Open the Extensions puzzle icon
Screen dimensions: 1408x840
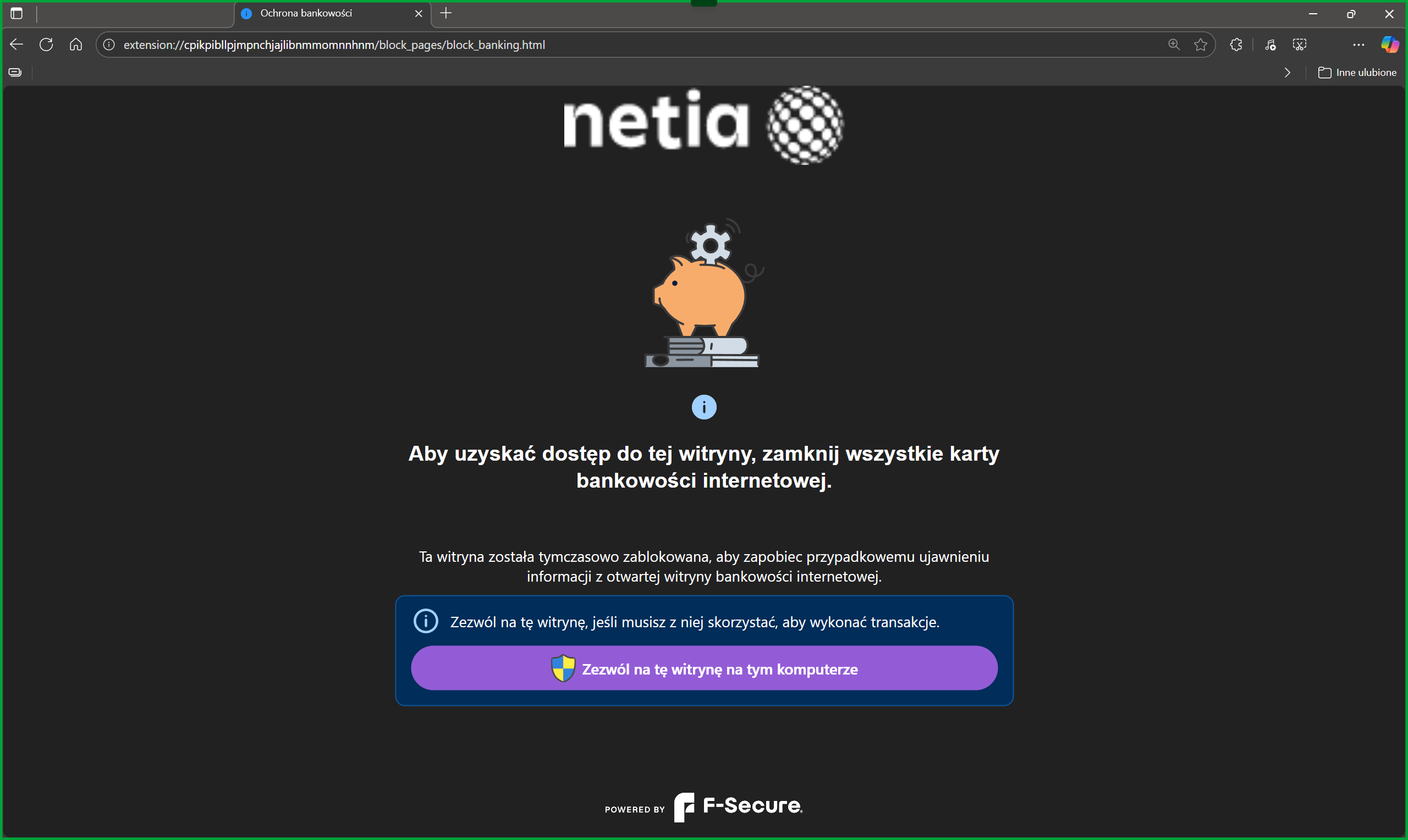[1236, 45]
